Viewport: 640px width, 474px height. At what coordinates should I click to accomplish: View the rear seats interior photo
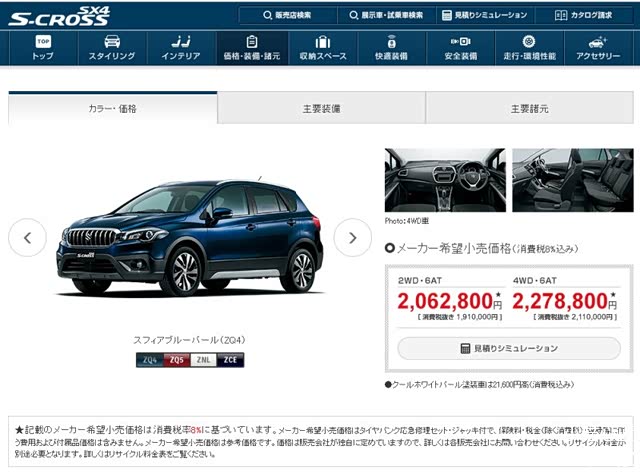(x=573, y=180)
